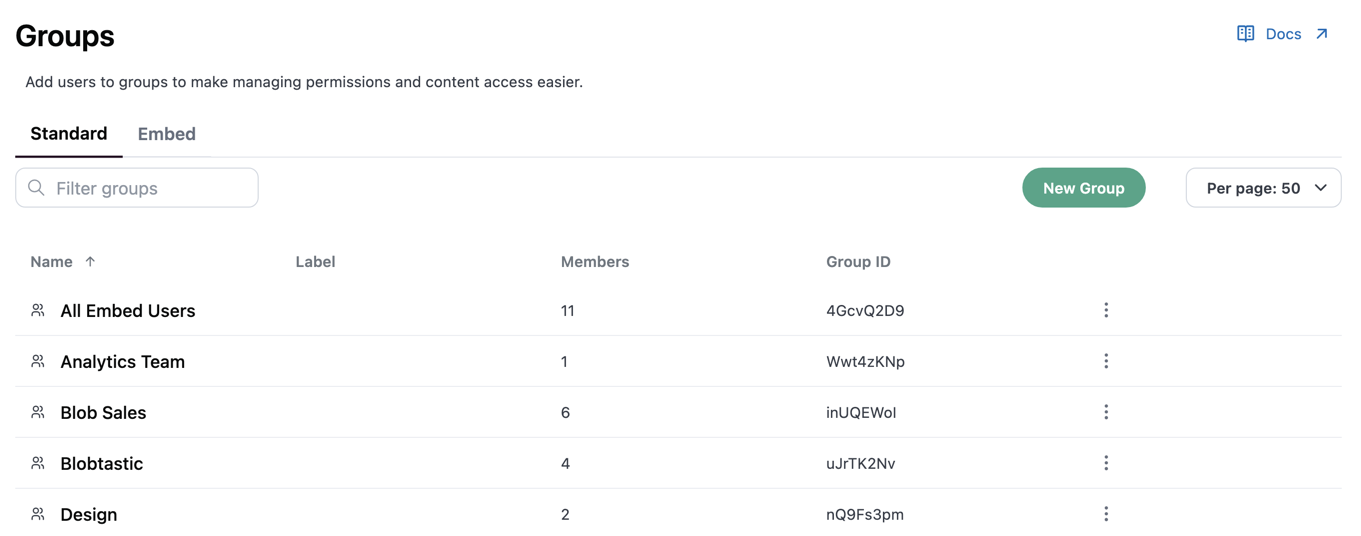1361x536 pixels.
Task: Click the Members column header
Action: 595,261
